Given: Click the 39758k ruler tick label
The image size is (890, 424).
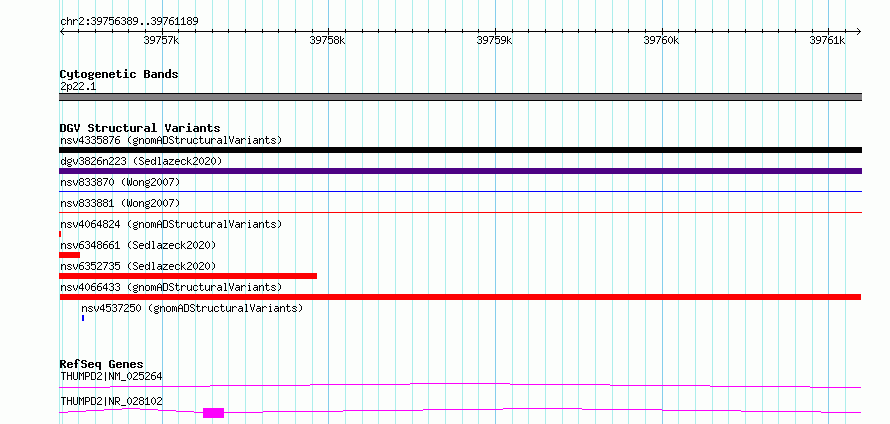Looking at the screenshot, I should (x=327, y=40).
